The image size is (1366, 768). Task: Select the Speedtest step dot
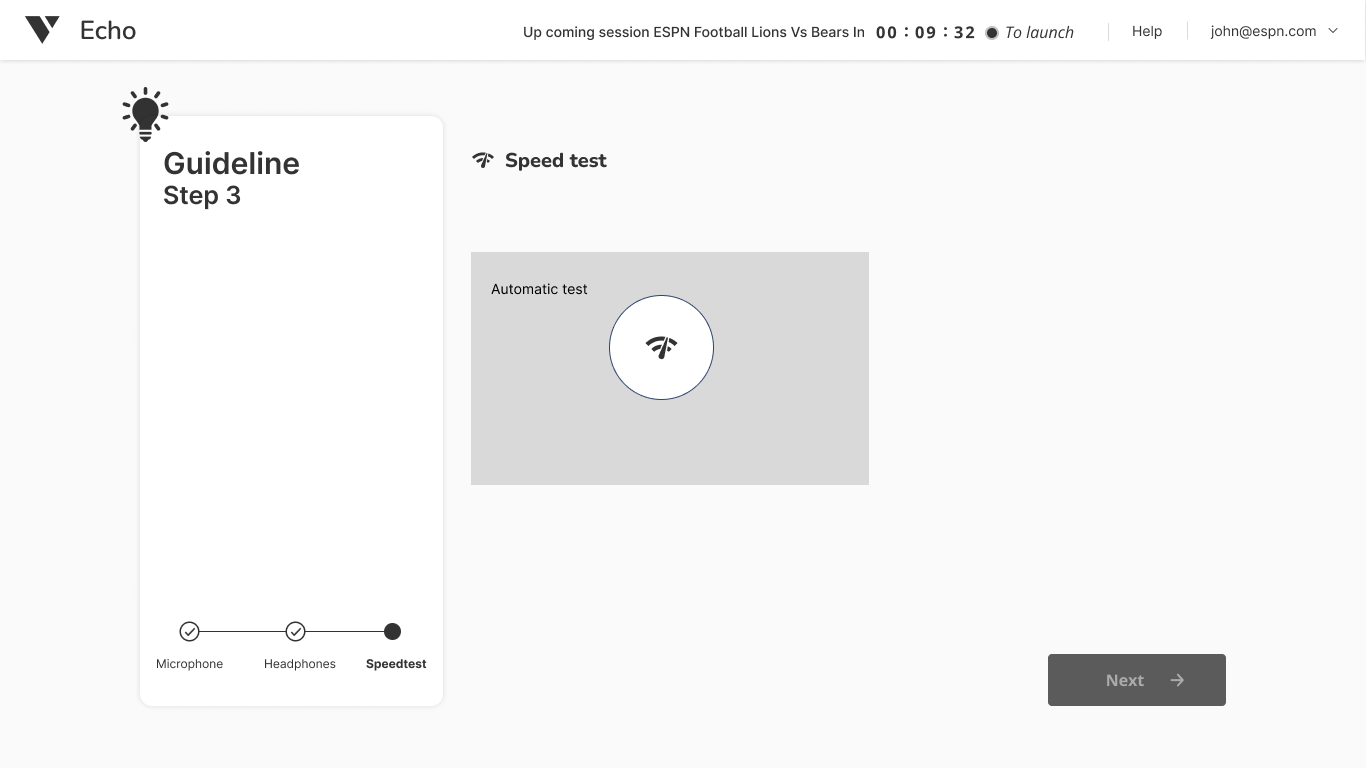[x=392, y=631]
